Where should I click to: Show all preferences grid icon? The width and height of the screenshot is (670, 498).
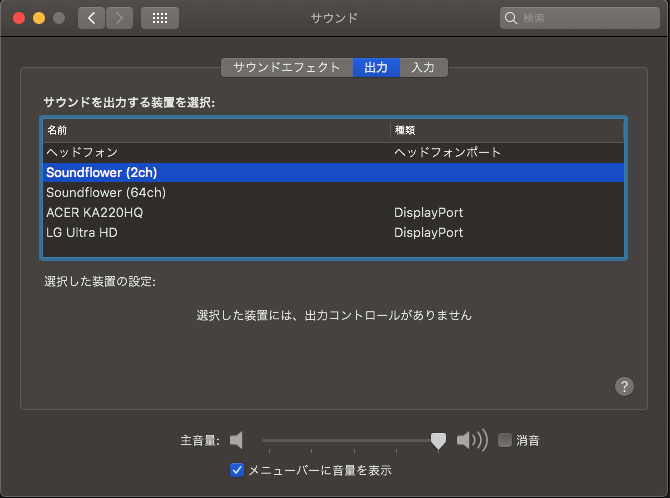click(x=160, y=18)
